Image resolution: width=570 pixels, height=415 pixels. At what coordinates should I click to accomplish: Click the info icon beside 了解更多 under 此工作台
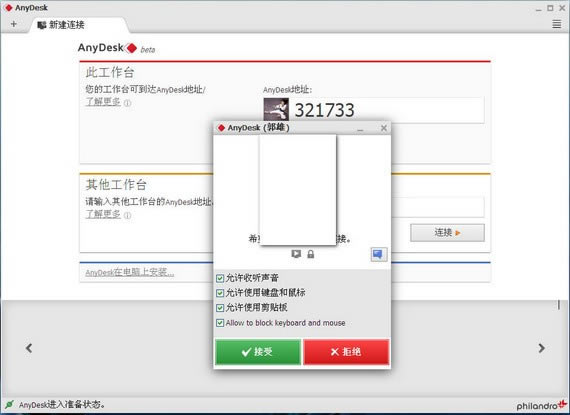click(127, 103)
